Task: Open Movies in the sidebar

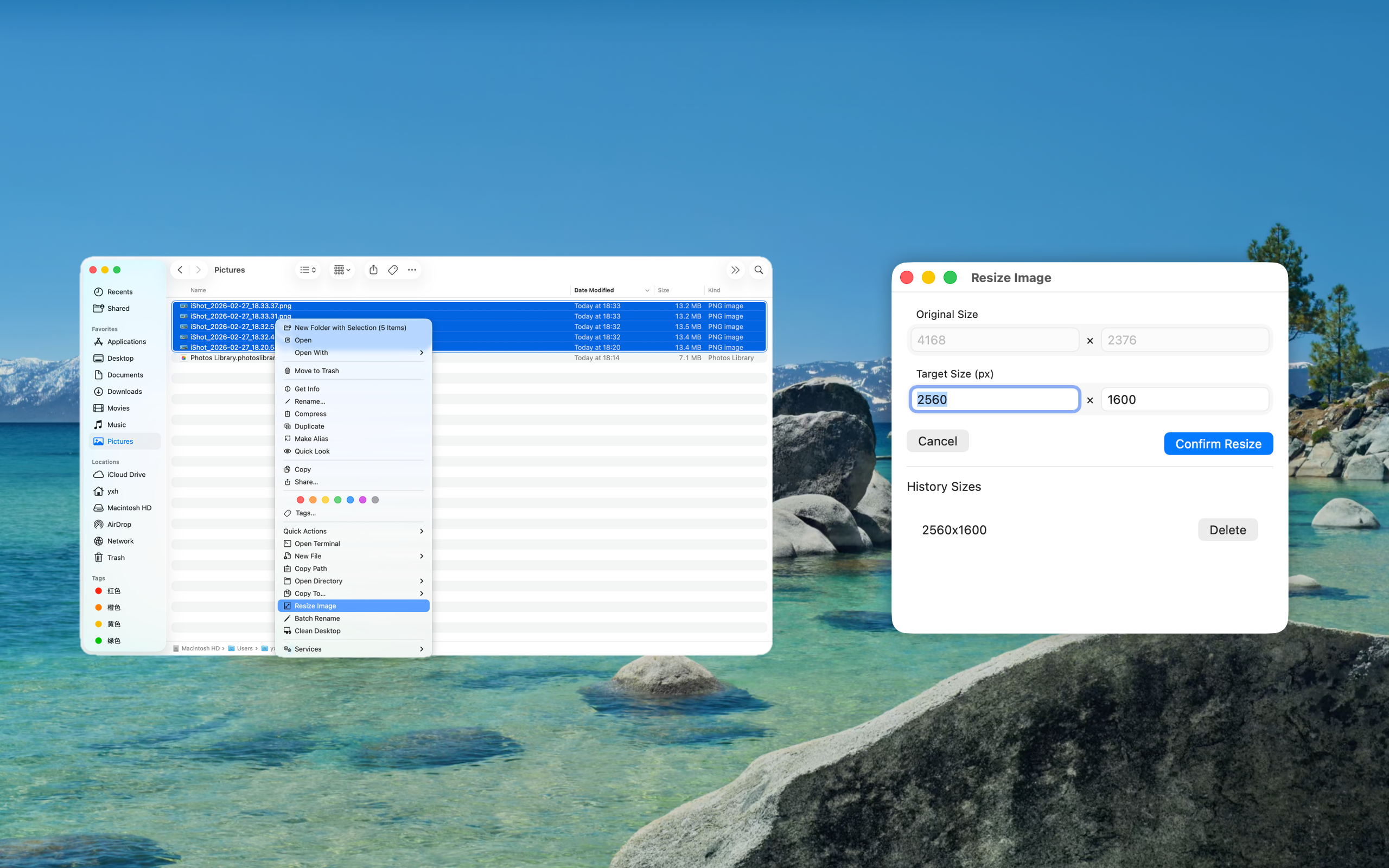Action: coord(125,408)
